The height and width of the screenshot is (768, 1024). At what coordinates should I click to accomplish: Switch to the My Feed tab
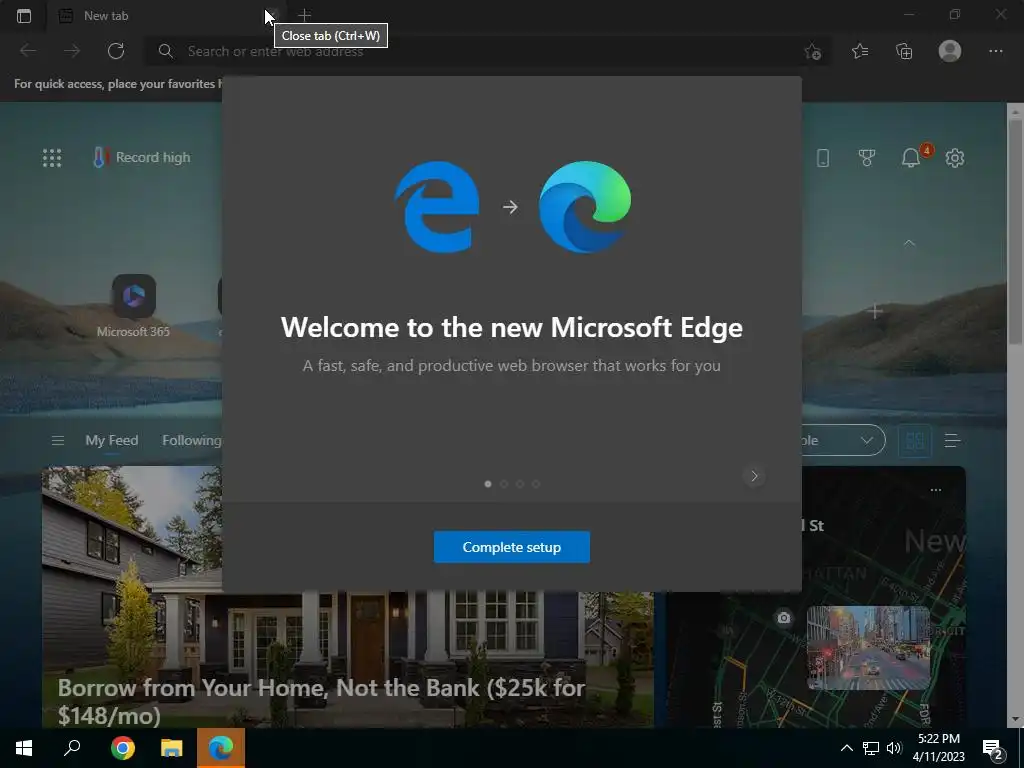[x=112, y=440]
